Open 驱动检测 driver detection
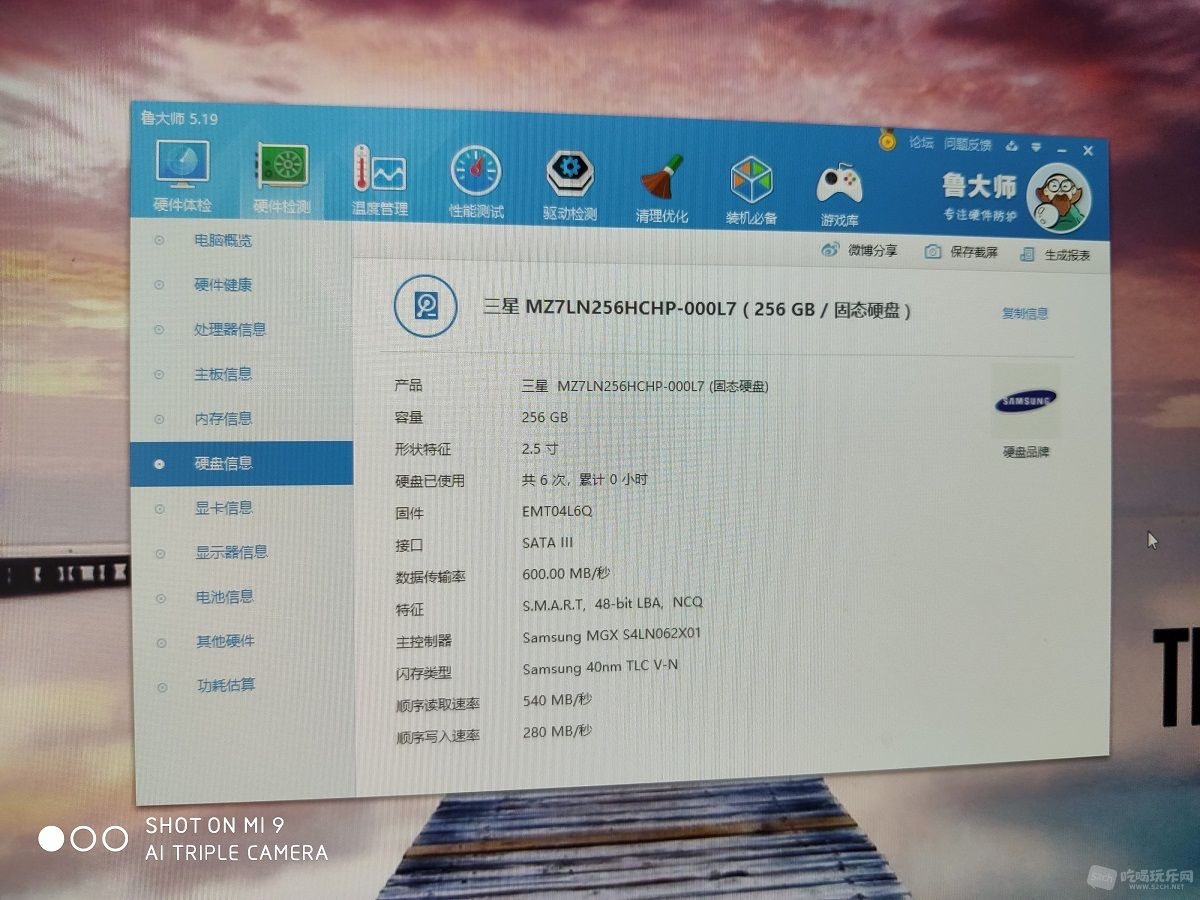 [571, 186]
